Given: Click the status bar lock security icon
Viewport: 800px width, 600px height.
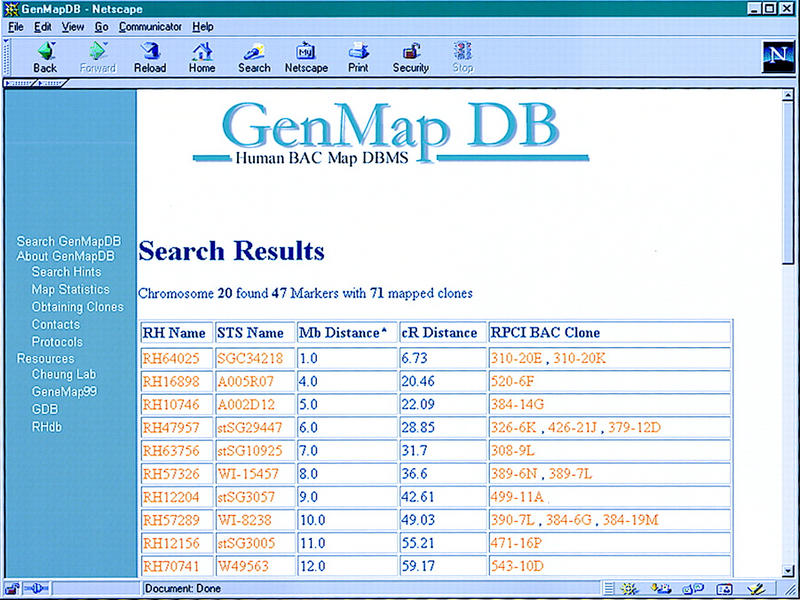Looking at the screenshot, I should pos(14,589).
